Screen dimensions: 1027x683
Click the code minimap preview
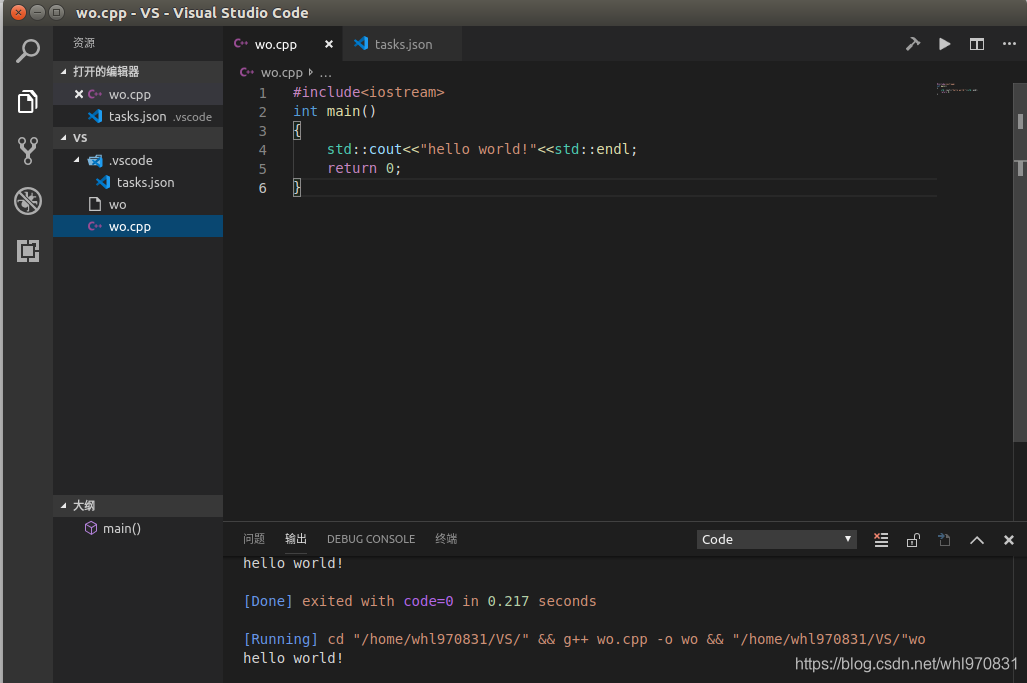coord(957,88)
